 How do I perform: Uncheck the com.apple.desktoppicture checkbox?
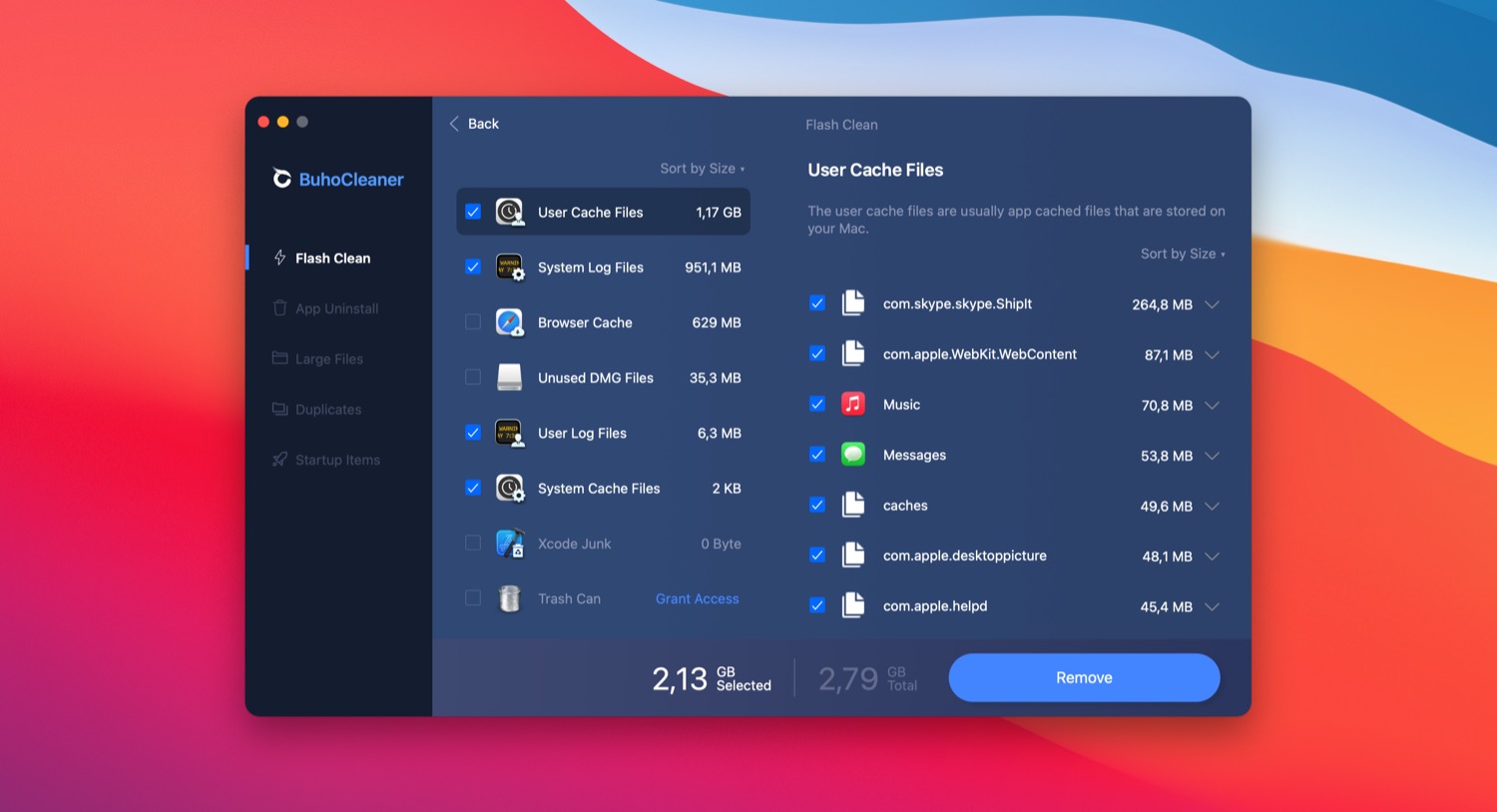click(x=817, y=555)
